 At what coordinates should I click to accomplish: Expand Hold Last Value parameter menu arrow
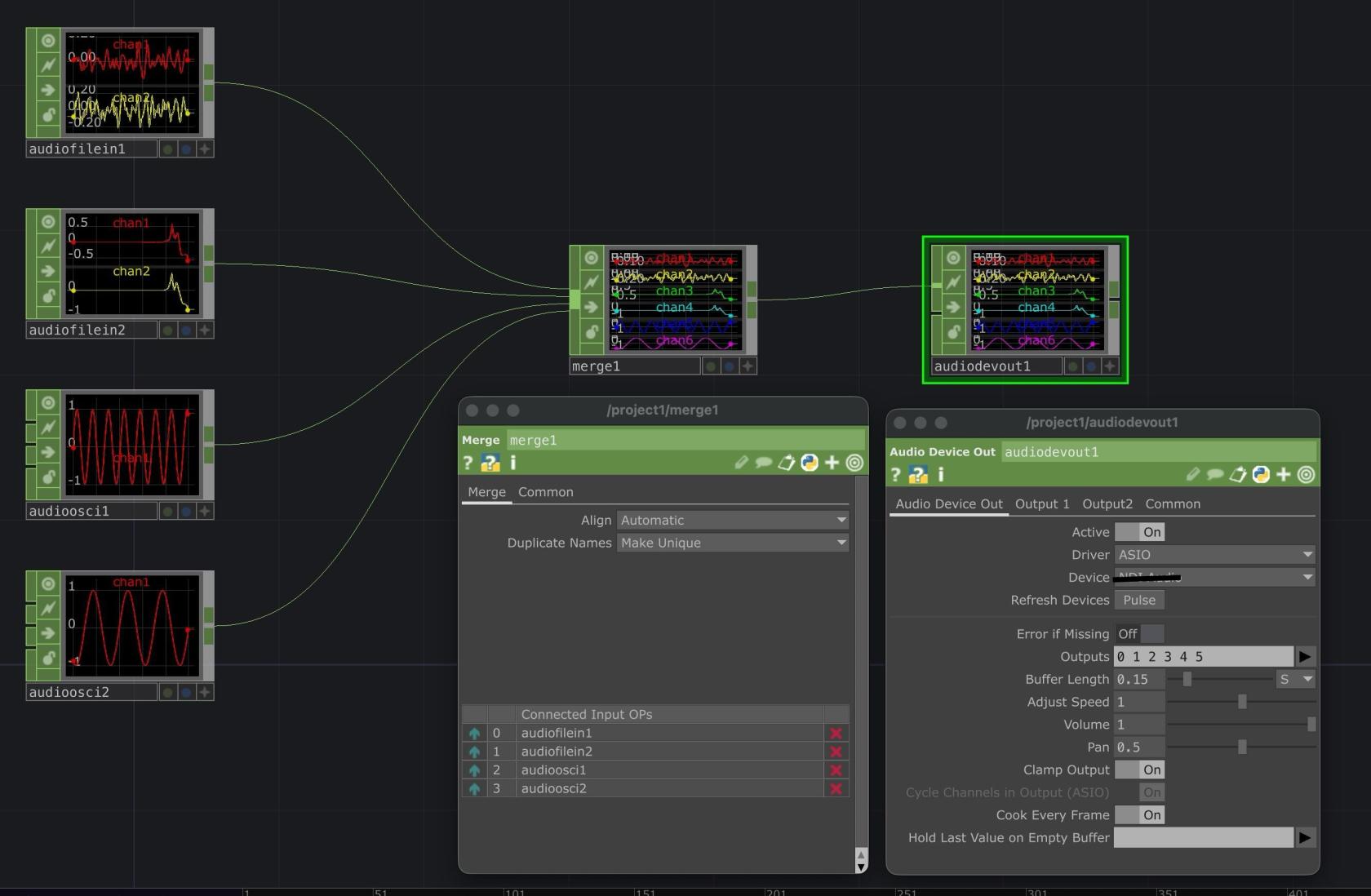click(1305, 838)
